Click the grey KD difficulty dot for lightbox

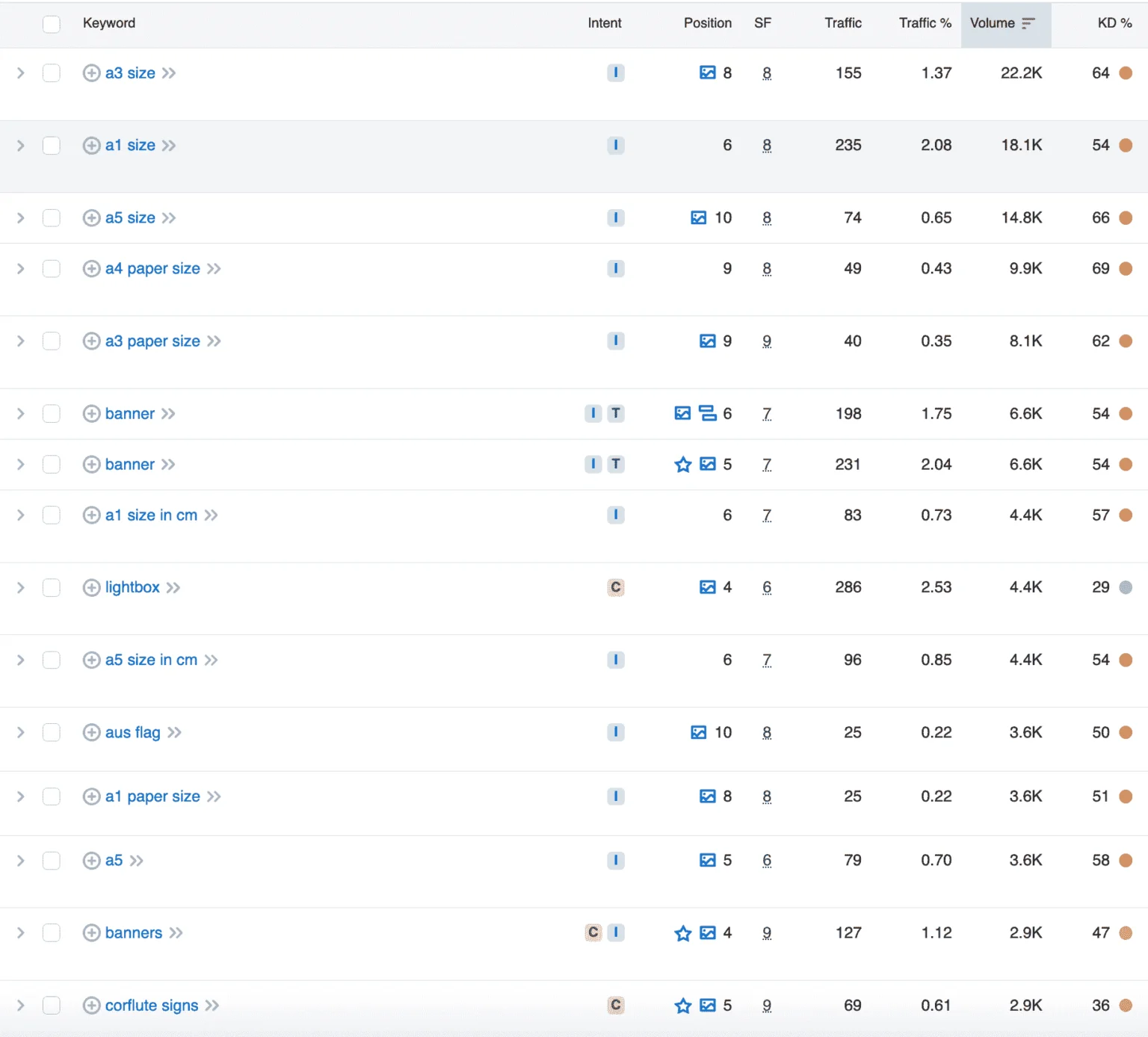tap(1126, 587)
